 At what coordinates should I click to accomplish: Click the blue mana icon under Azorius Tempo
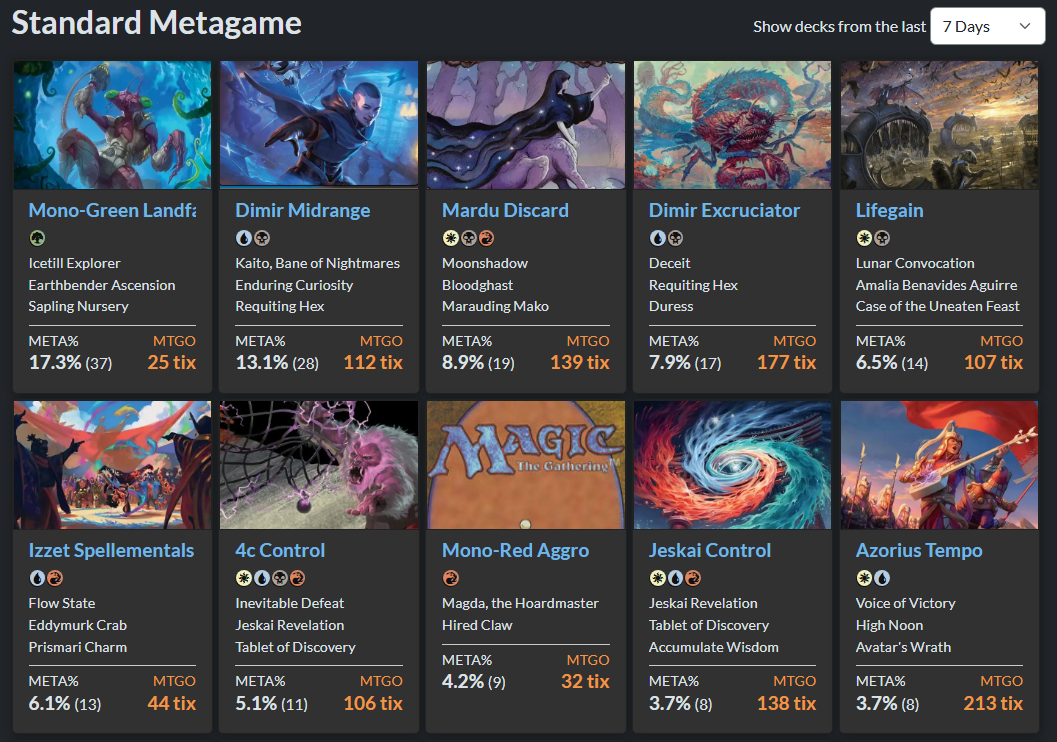click(x=882, y=578)
